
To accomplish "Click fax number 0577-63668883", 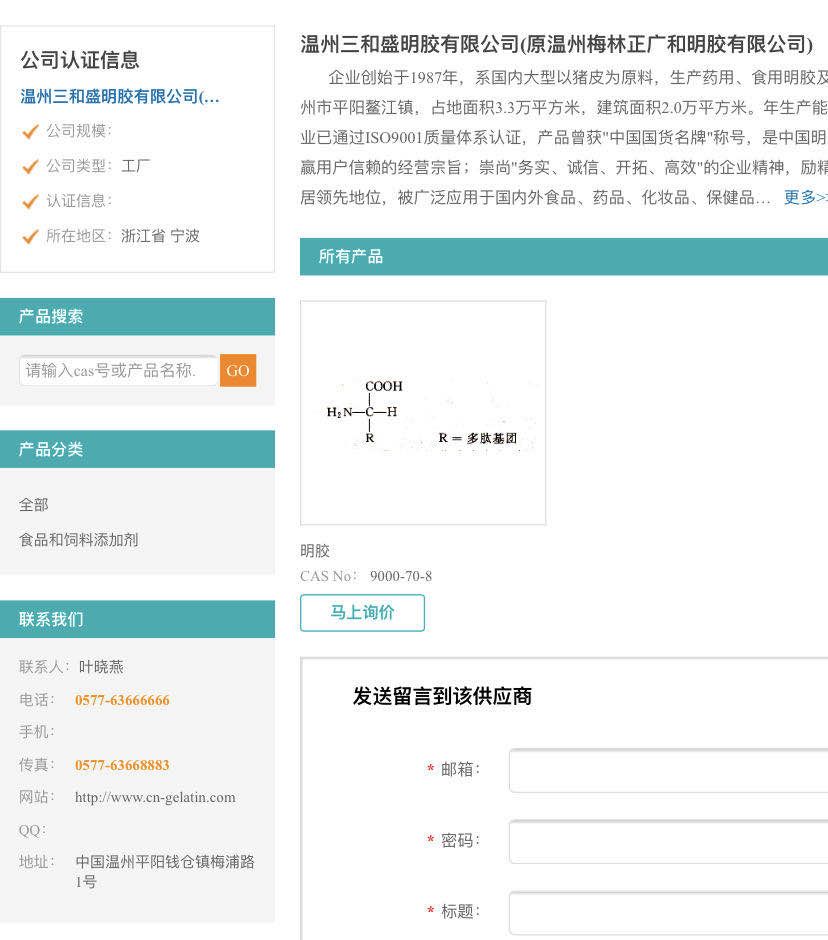I will click(x=122, y=765).
